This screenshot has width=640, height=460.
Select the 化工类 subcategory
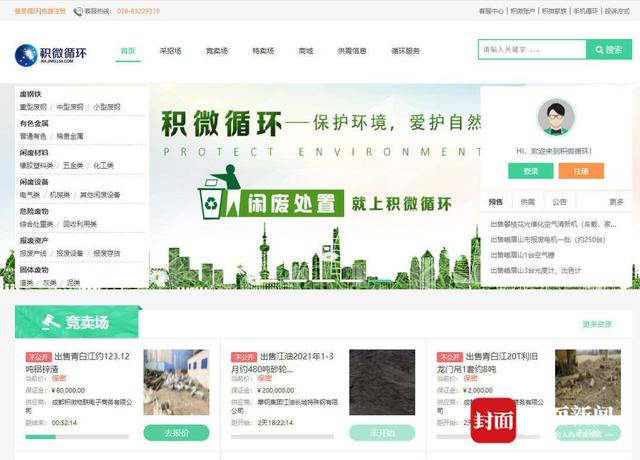(x=104, y=166)
